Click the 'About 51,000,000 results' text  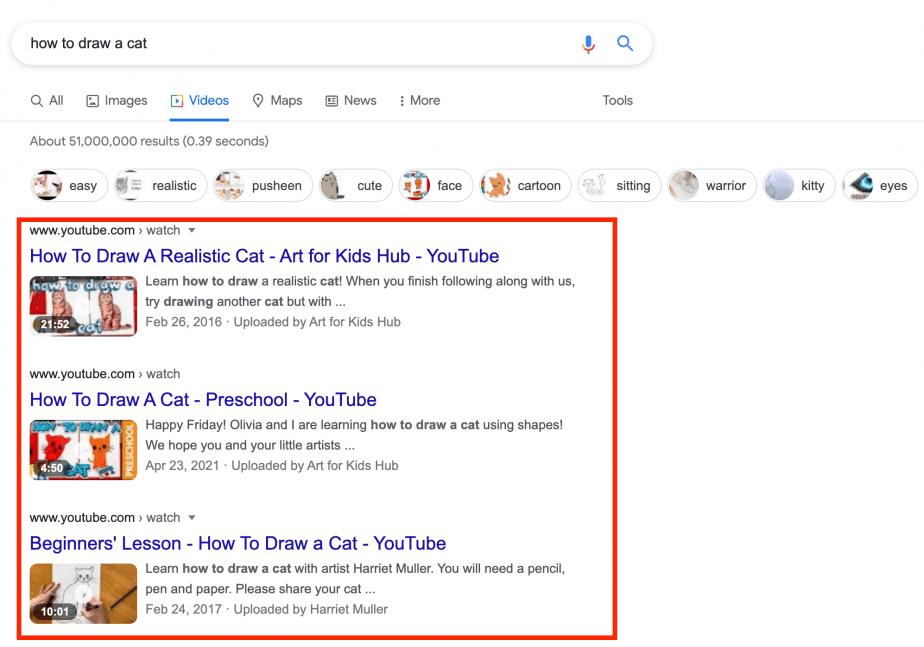pyautogui.click(x=149, y=141)
